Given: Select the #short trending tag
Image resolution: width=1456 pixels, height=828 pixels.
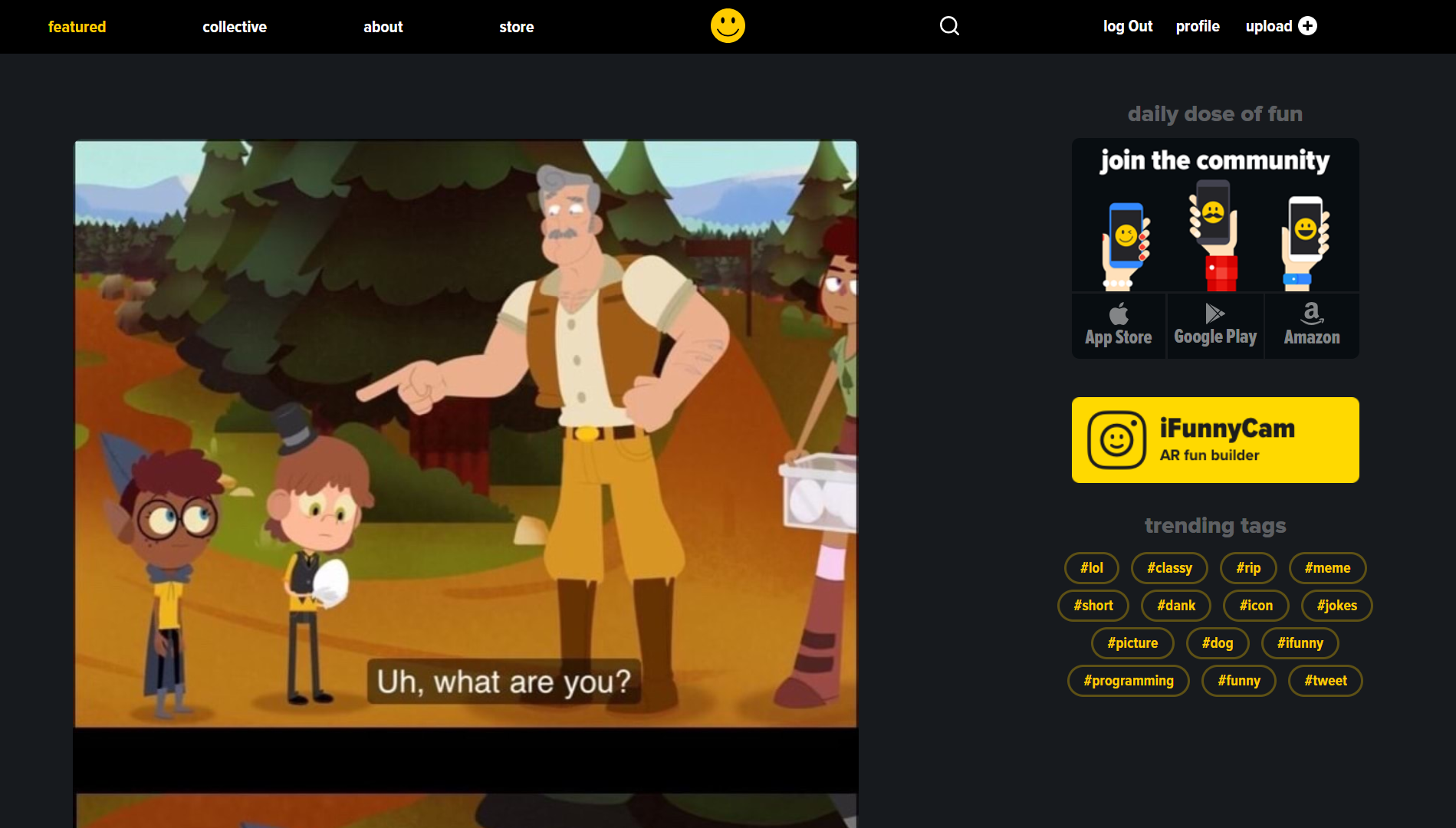Looking at the screenshot, I should pyautogui.click(x=1093, y=606).
